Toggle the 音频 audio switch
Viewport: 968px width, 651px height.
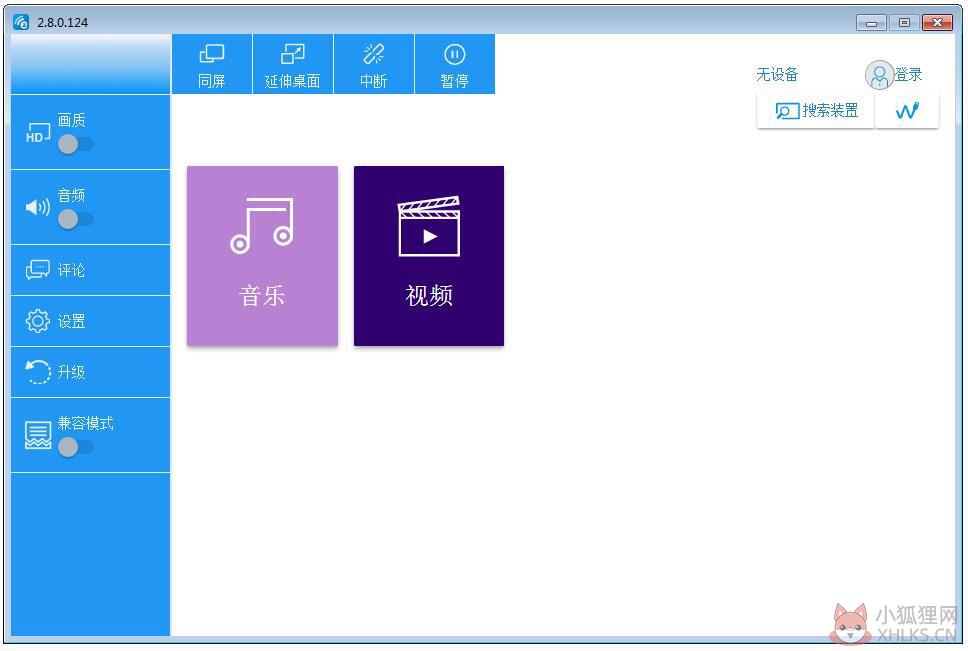click(x=75, y=219)
